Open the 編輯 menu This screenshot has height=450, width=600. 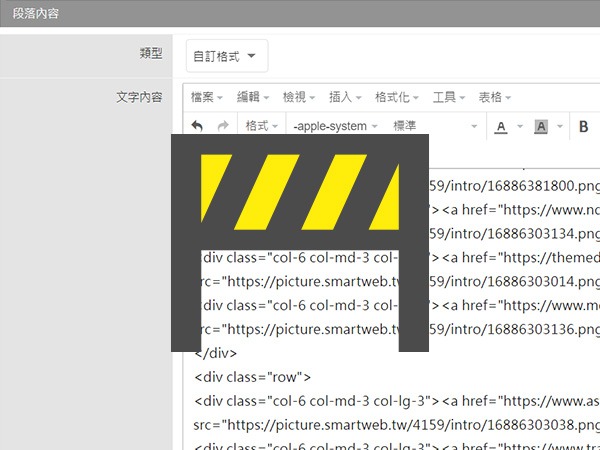tap(253, 97)
